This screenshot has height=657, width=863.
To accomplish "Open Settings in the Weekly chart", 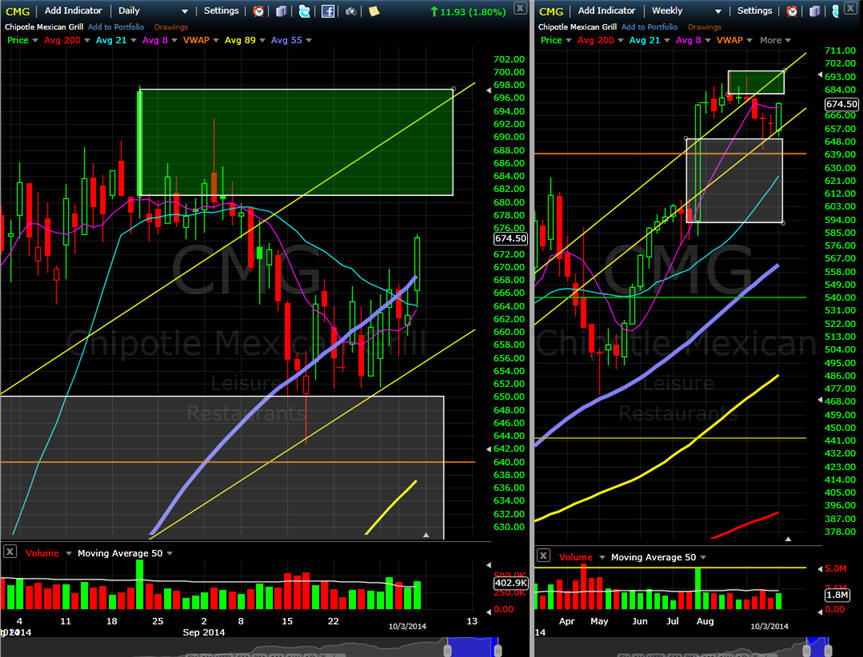I will click(755, 10).
